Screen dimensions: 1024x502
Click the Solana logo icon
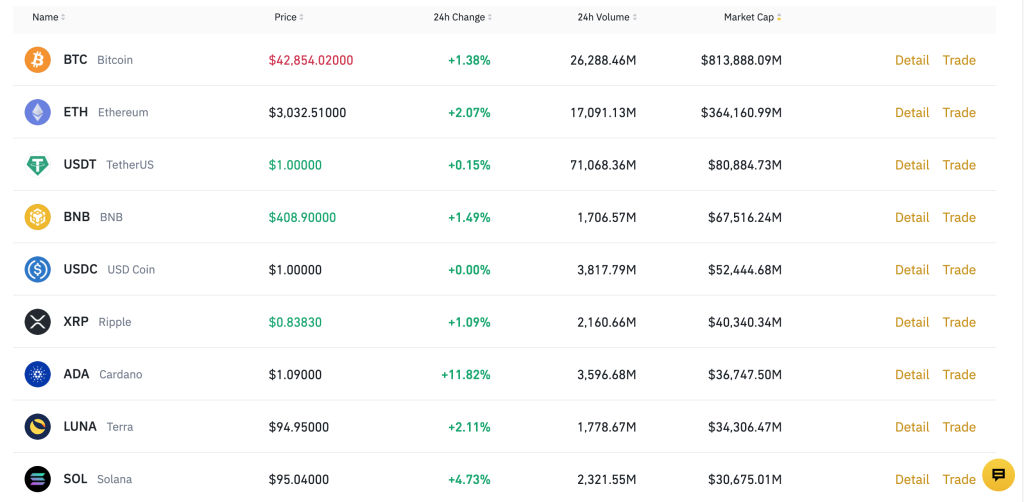[37, 479]
